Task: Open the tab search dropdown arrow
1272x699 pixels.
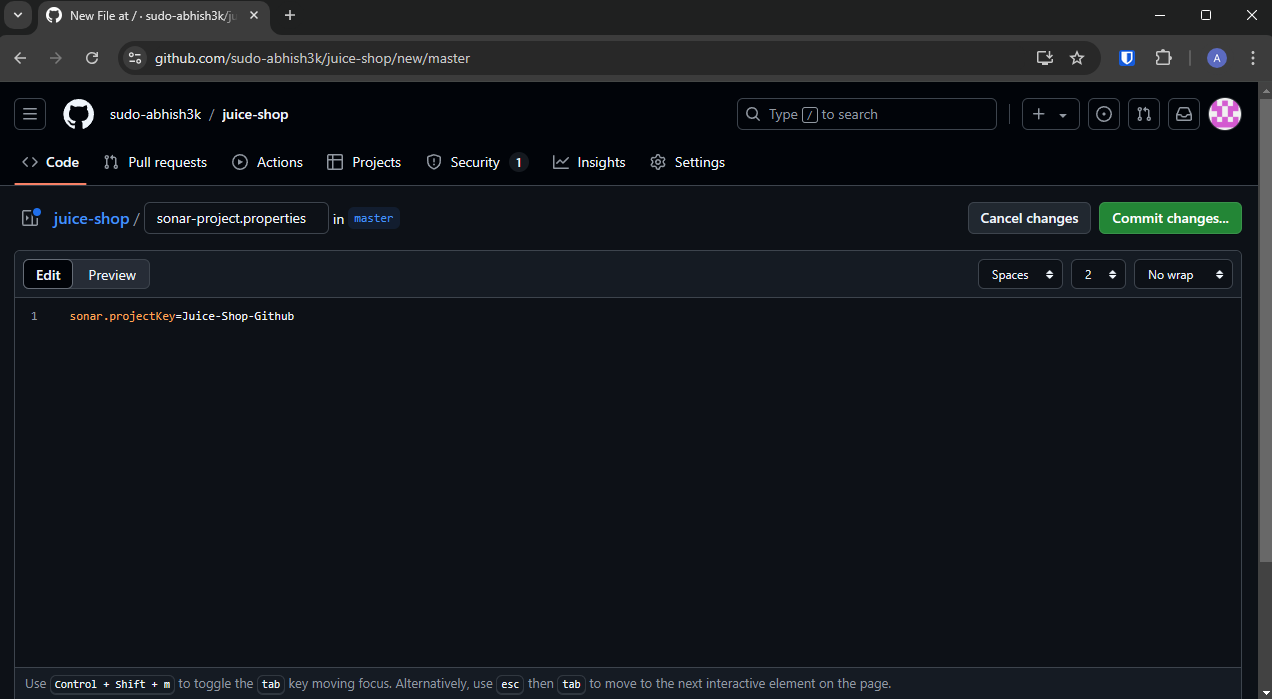Action: pos(17,15)
